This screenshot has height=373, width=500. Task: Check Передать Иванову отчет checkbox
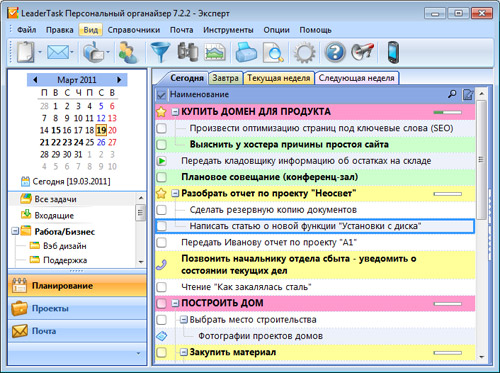[162, 242]
